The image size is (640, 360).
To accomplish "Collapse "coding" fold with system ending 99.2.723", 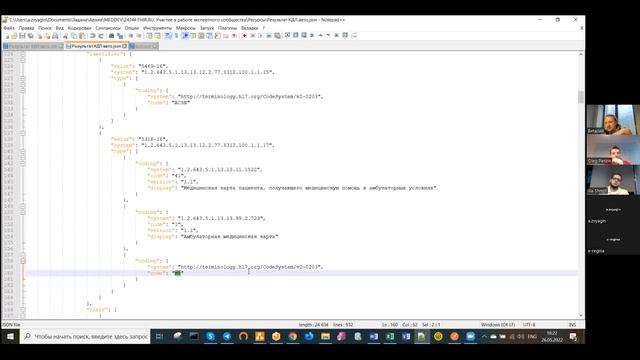I will pos(23,212).
